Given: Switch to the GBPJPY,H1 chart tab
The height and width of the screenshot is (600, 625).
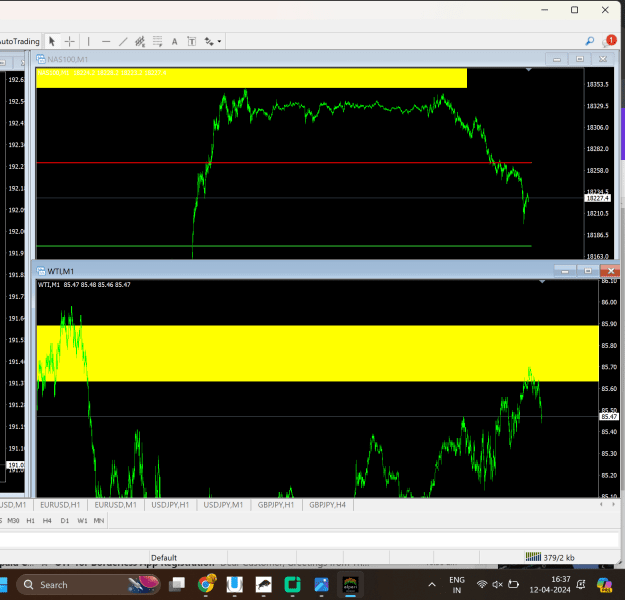Looking at the screenshot, I should click(x=276, y=505).
